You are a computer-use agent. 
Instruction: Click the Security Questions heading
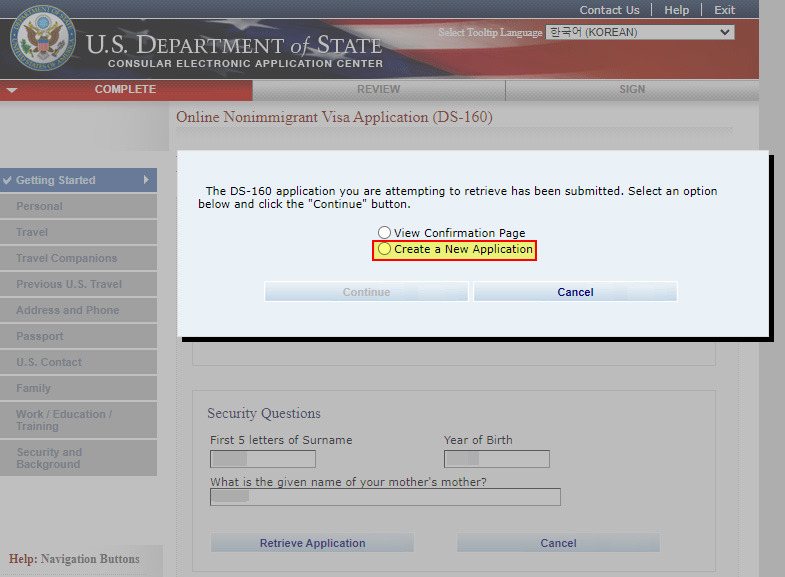click(x=264, y=413)
